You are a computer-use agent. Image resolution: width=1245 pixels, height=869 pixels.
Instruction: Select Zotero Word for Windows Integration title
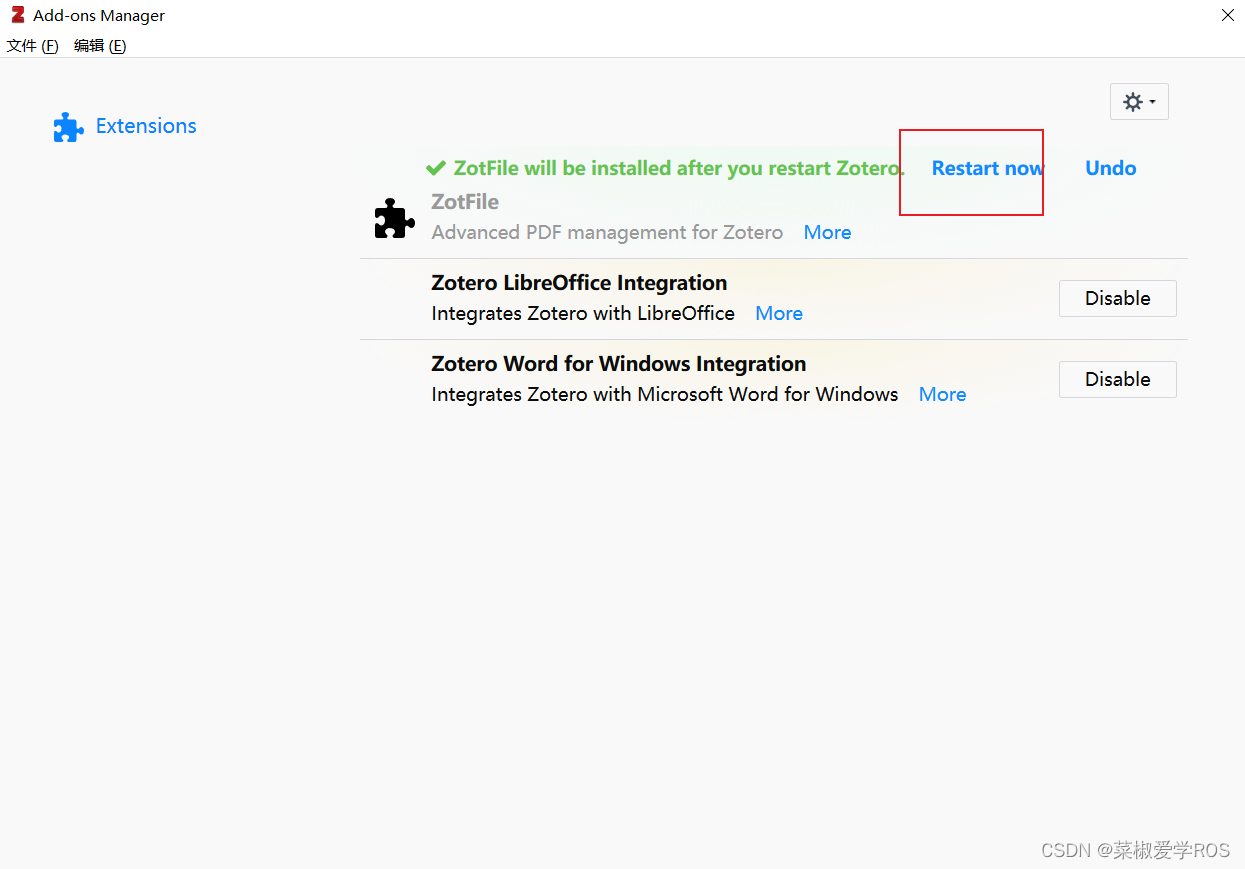click(619, 364)
